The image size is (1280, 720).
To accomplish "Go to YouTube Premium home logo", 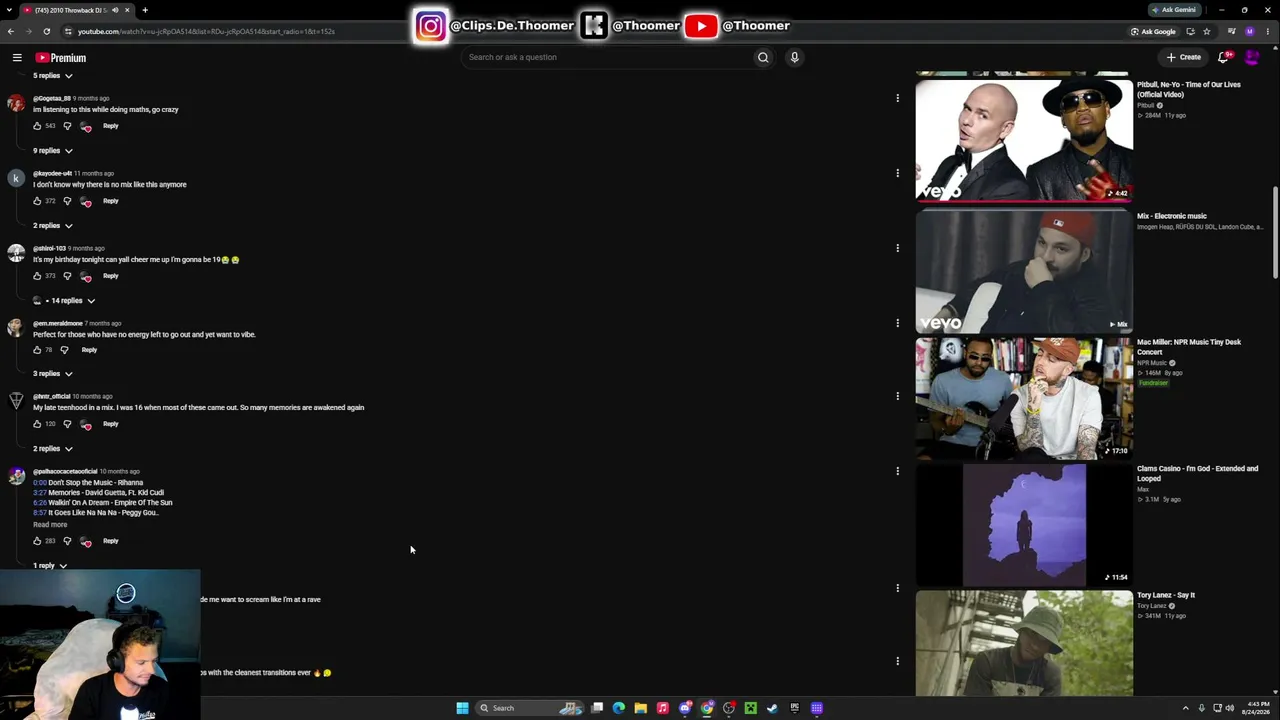I will 61,58.
